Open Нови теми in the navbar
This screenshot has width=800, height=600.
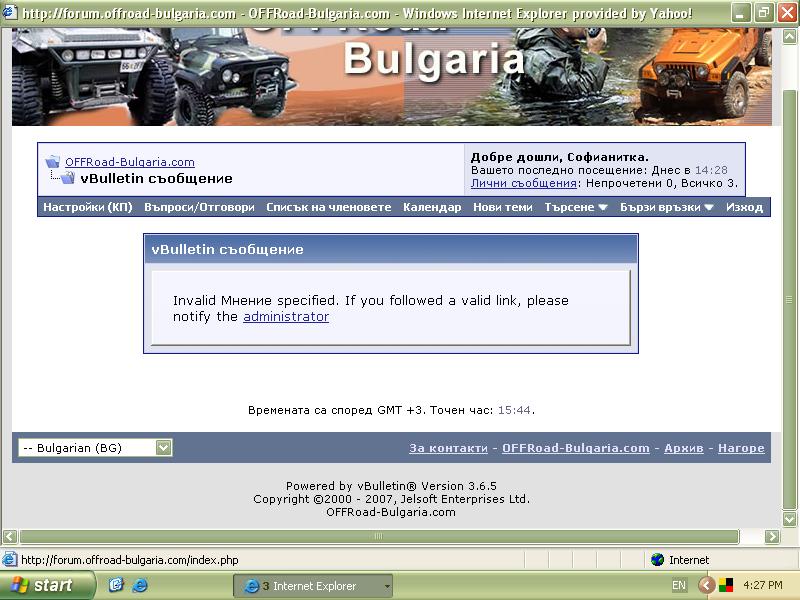pyautogui.click(x=503, y=207)
